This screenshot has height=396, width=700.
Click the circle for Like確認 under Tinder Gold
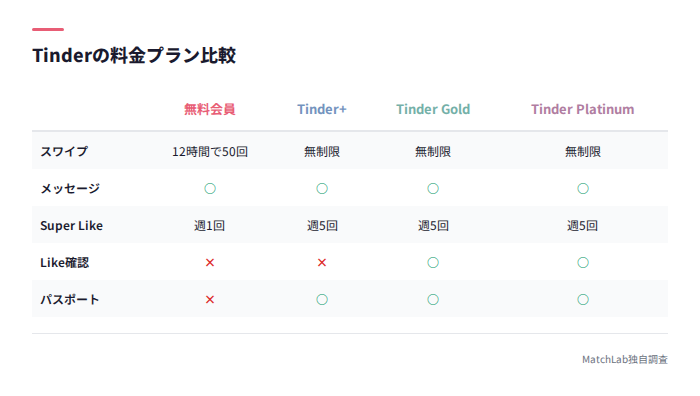[x=433, y=263]
